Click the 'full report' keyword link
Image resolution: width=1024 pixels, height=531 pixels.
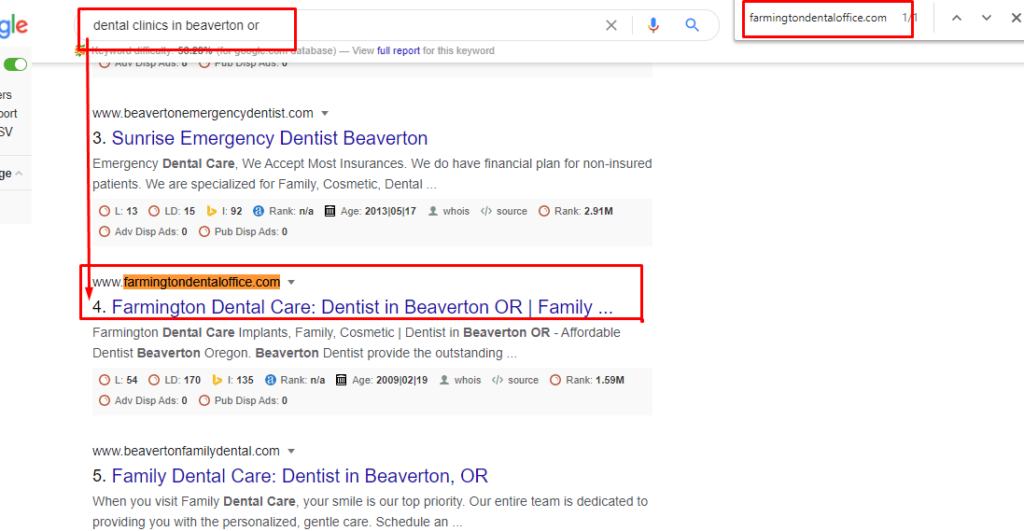tap(398, 50)
